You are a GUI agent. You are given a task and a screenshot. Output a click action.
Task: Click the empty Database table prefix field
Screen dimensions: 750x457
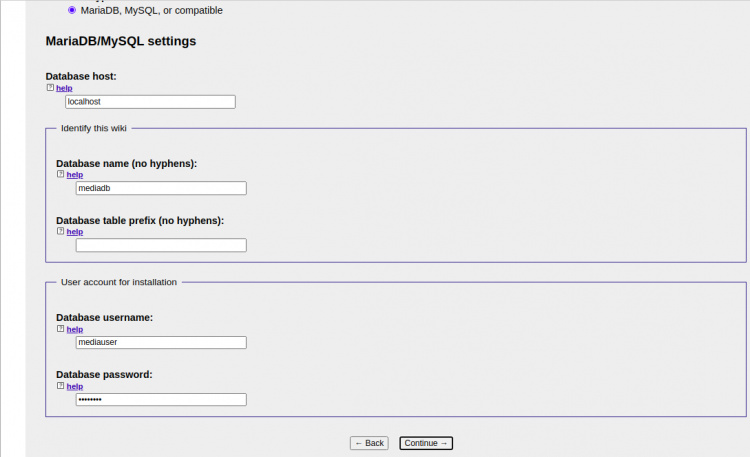pos(160,245)
